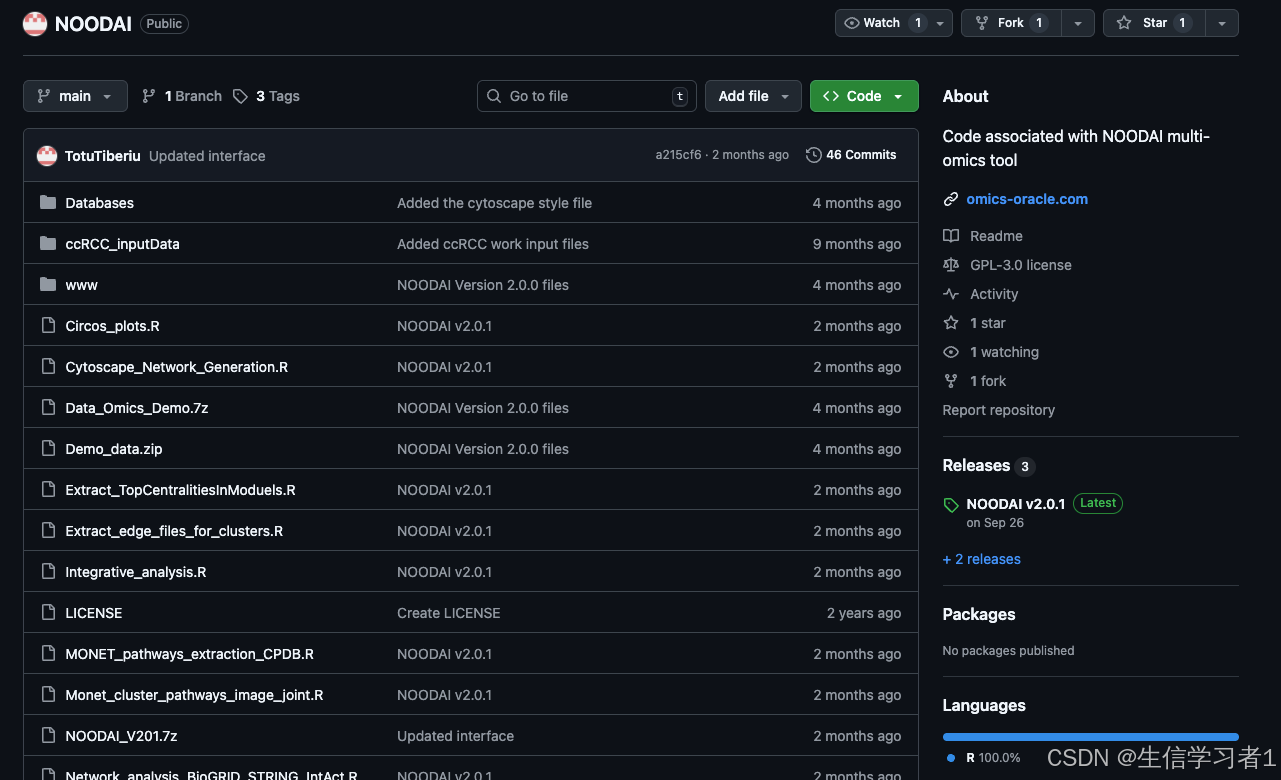1281x780 pixels.
Task: Click the green tag icon beside NOODAI v2.0.1
Action: click(x=951, y=505)
